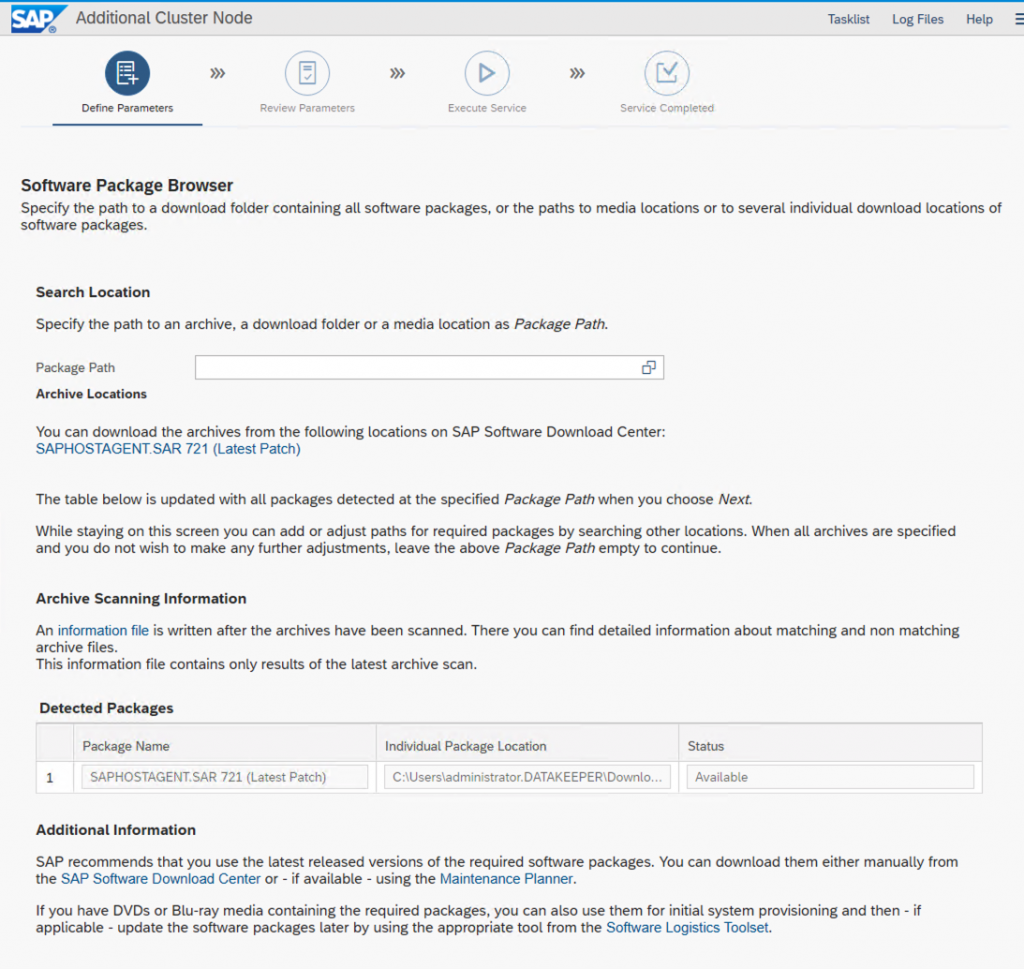Viewport: 1024px width, 969px height.
Task: Open the hamburger menu at top right
Action: point(1019,20)
